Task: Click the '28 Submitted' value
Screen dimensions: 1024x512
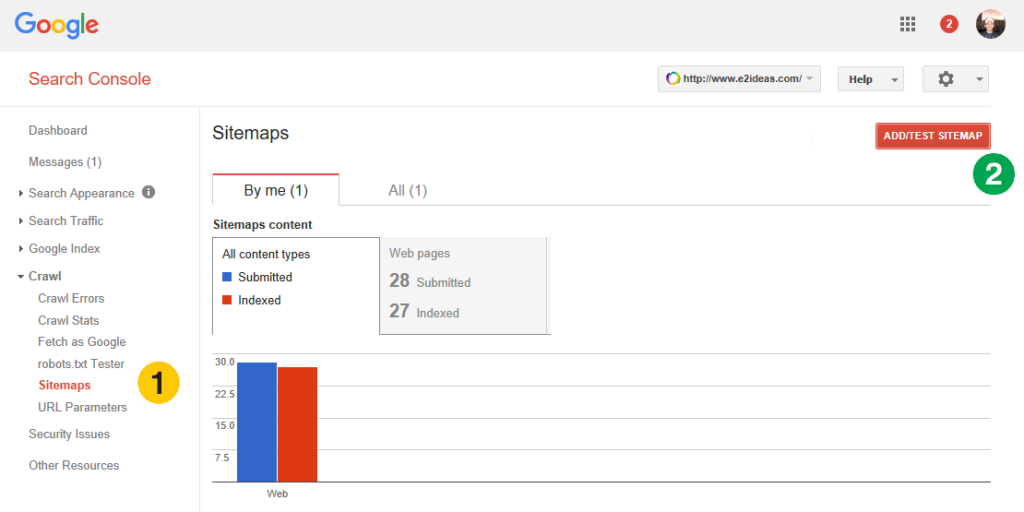Action: 430,281
